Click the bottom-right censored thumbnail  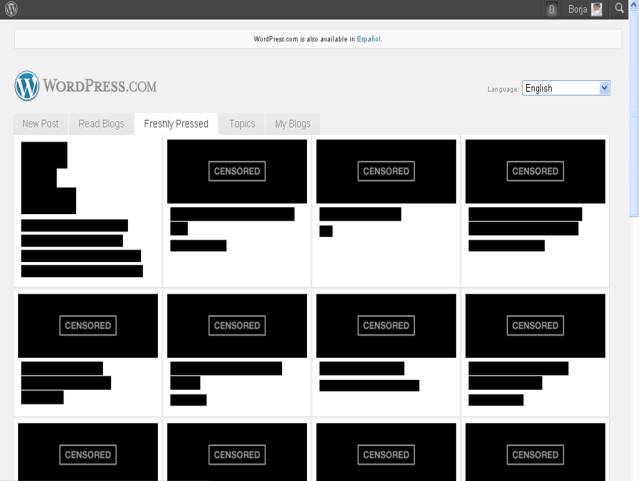tap(535, 452)
